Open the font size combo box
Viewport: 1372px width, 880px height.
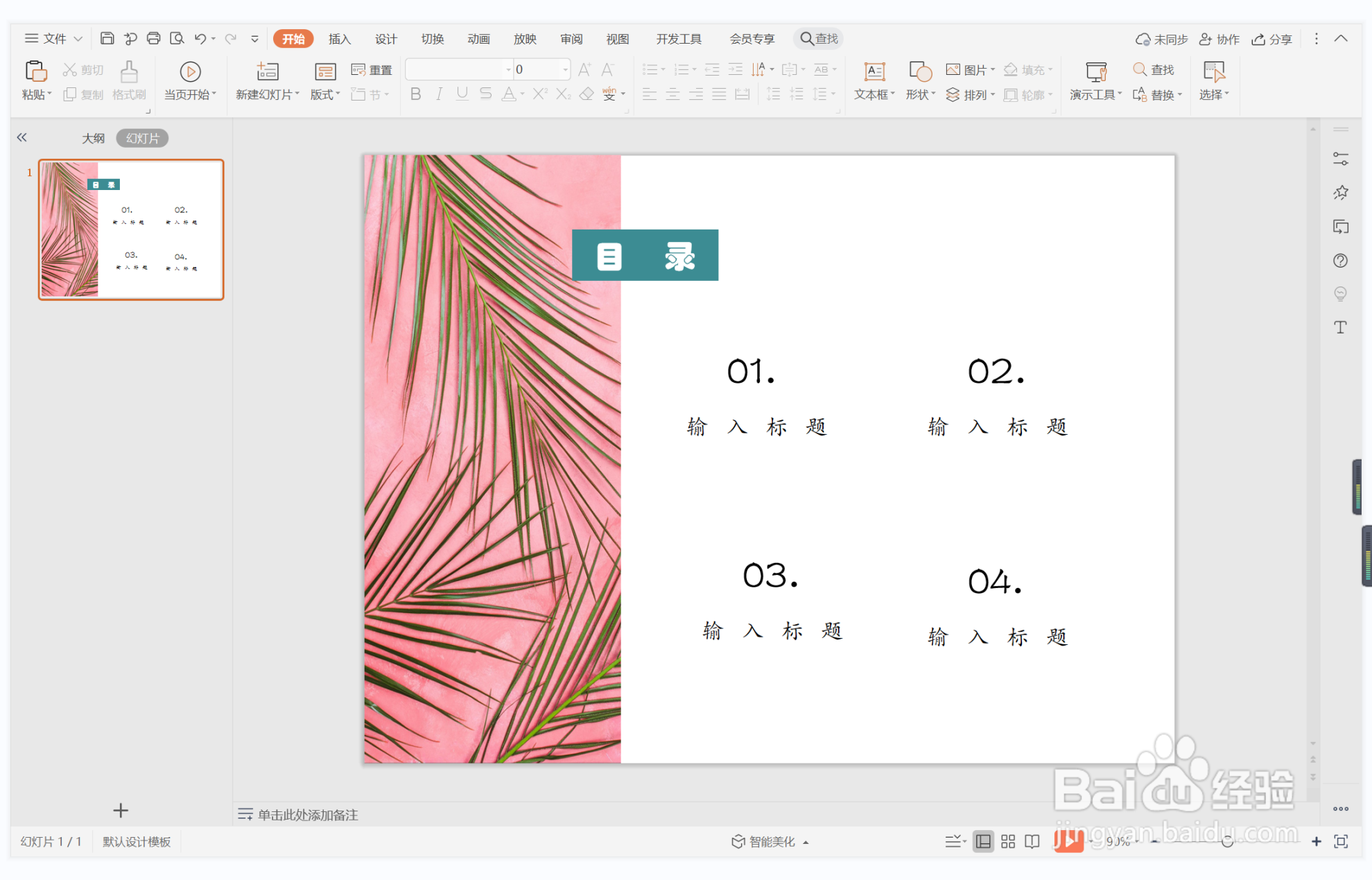point(541,69)
